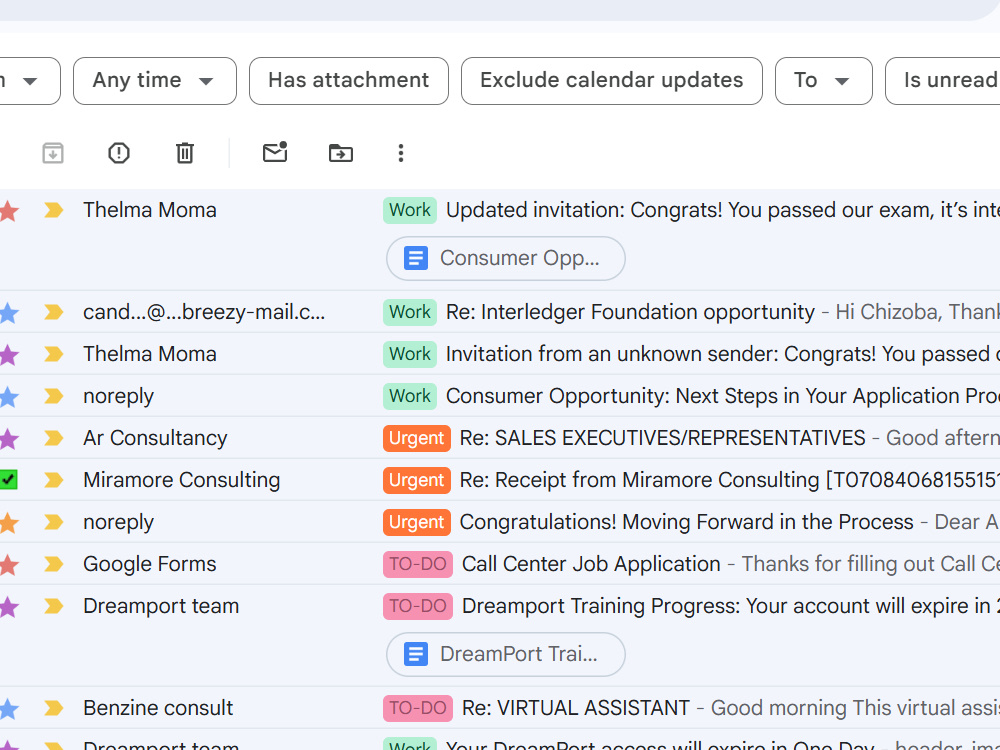Click TO-DO label on Call Center Job Application

(x=418, y=564)
